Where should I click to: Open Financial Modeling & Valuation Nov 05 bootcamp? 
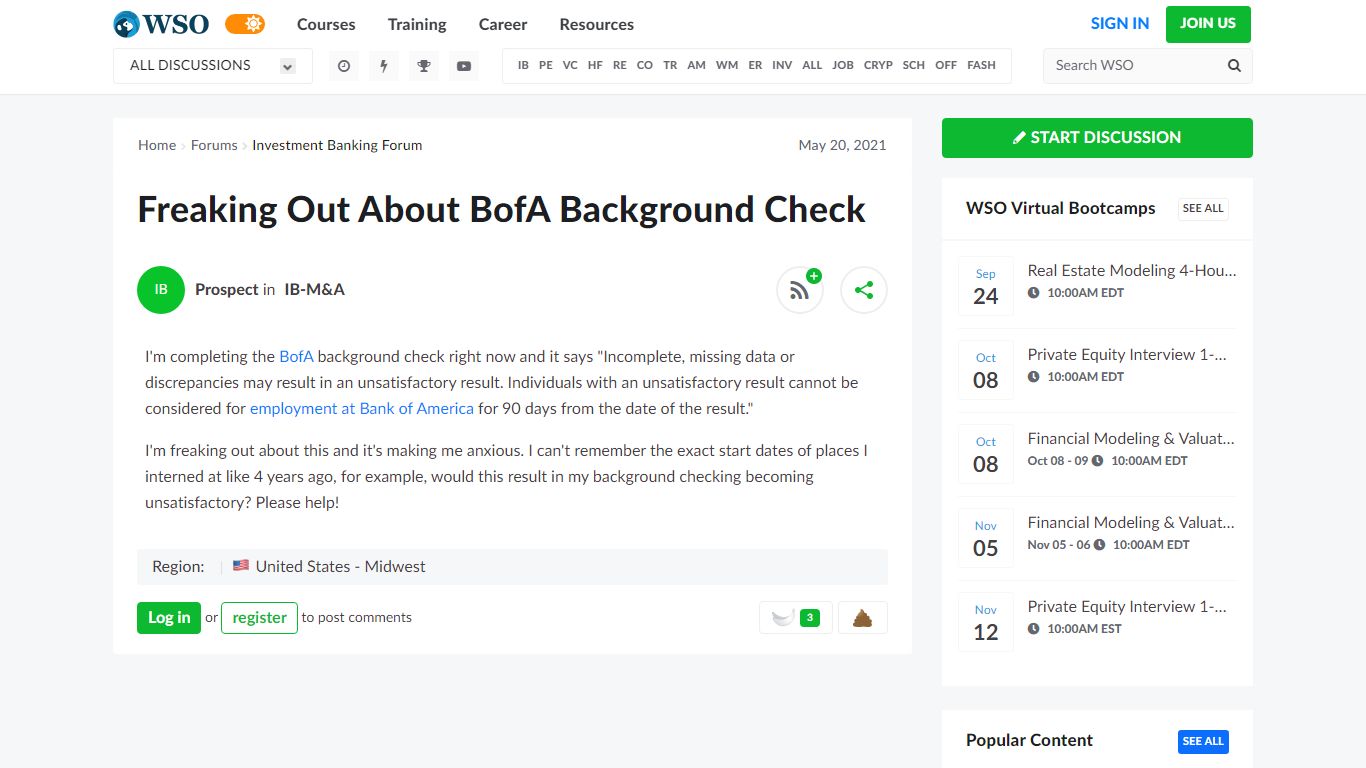1132,522
